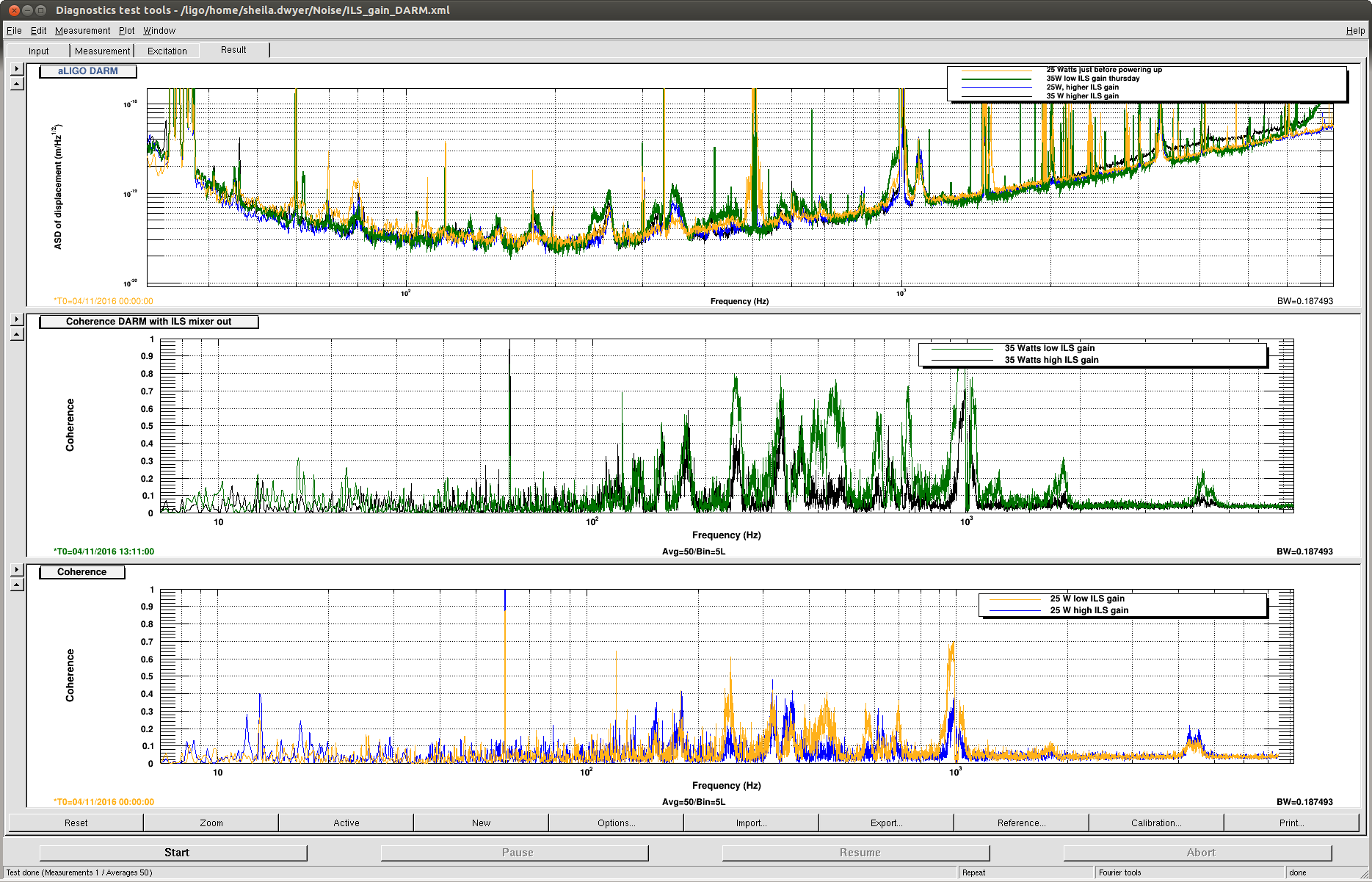
Task: Click the right-arrow button beside aLIGO DARM plot
Action: point(17,69)
